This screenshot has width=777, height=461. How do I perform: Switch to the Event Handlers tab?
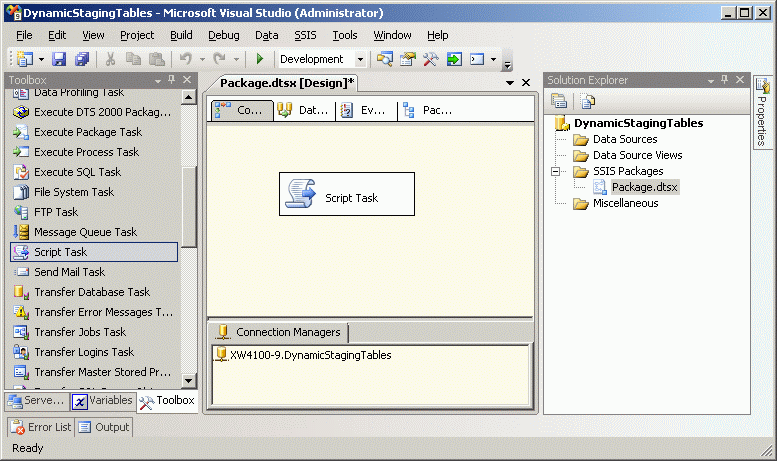point(366,110)
